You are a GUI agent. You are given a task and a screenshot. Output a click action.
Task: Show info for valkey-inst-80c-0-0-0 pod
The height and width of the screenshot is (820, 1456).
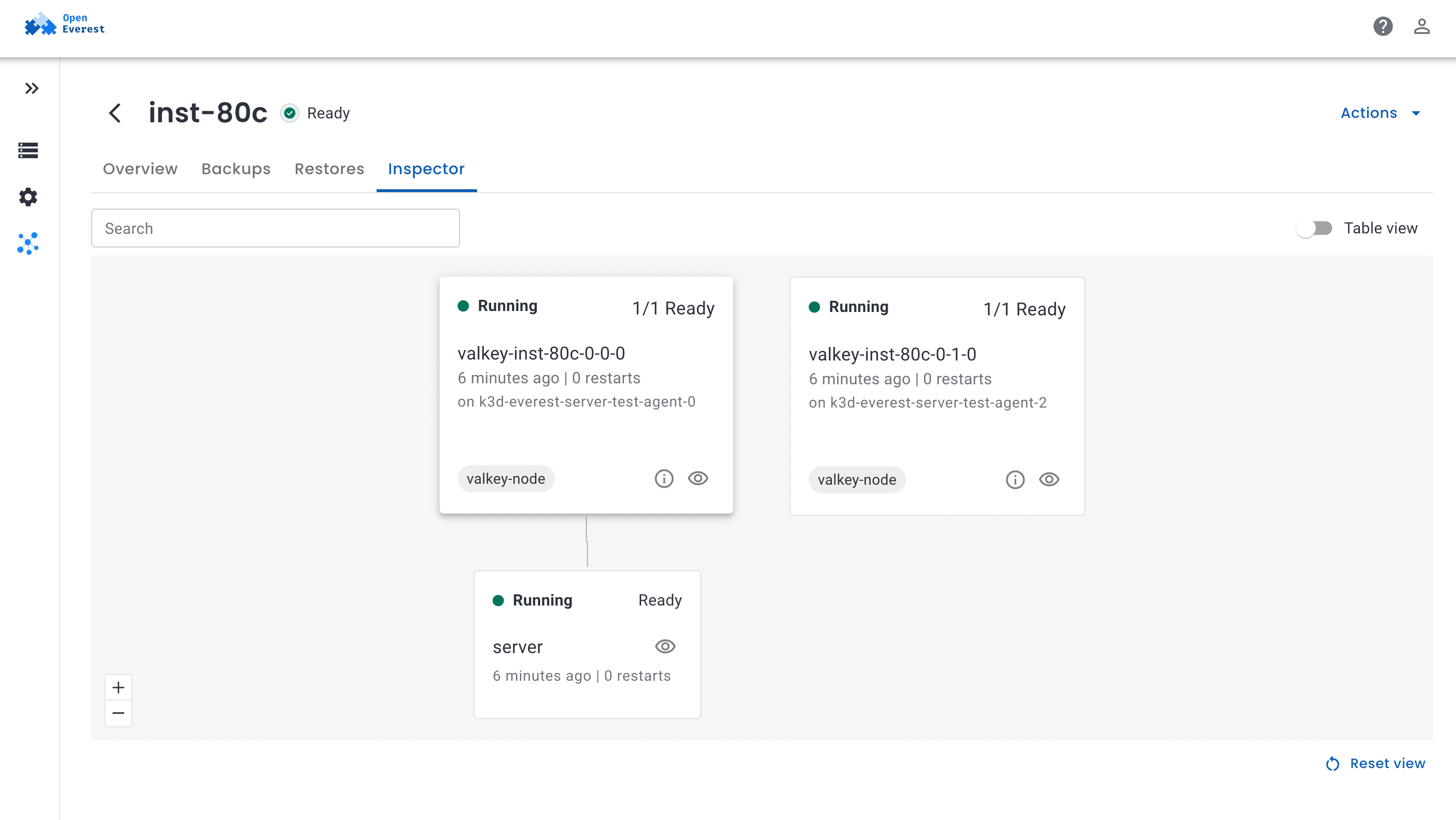(x=663, y=479)
